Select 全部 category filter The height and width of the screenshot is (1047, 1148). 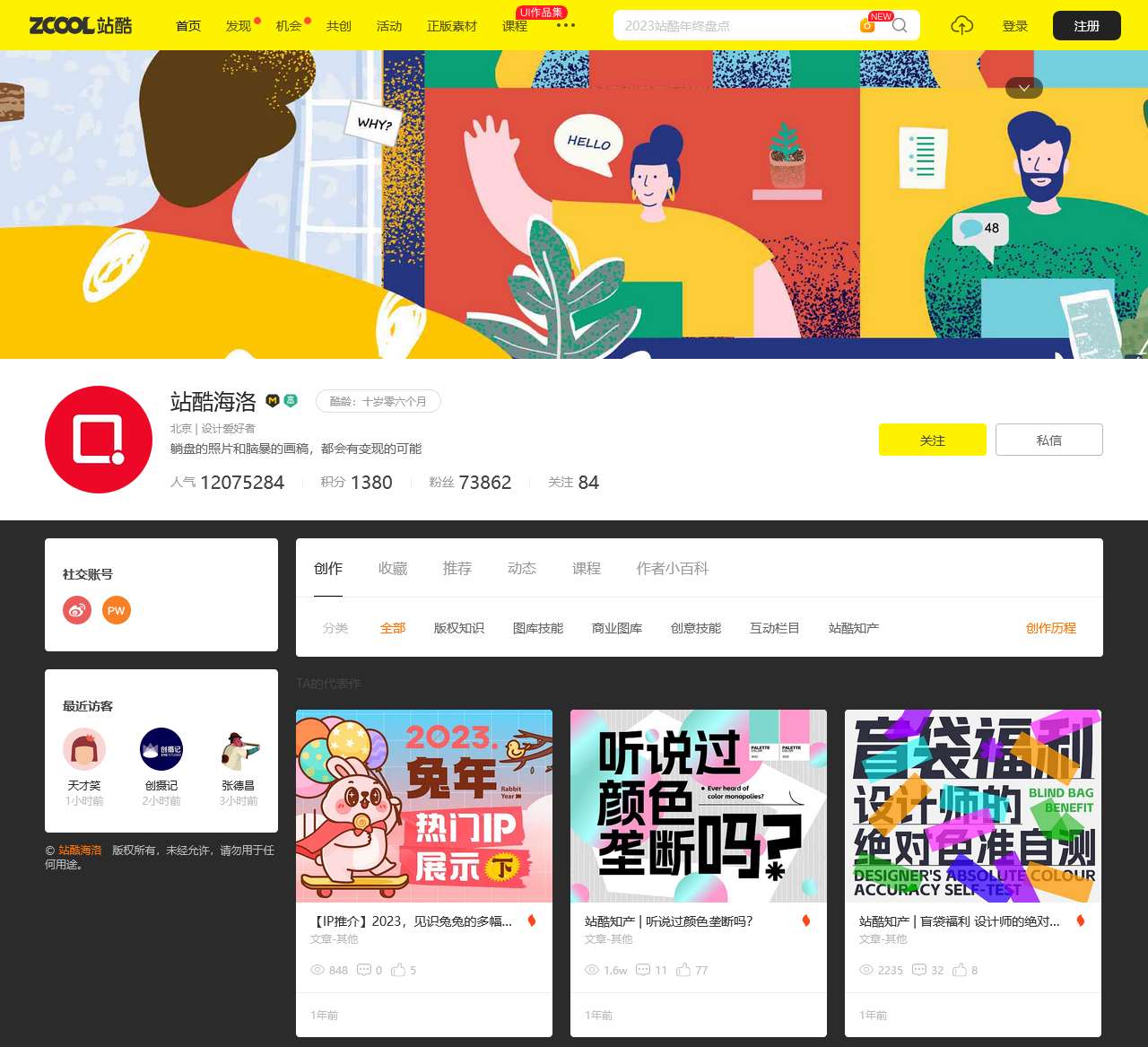[393, 628]
